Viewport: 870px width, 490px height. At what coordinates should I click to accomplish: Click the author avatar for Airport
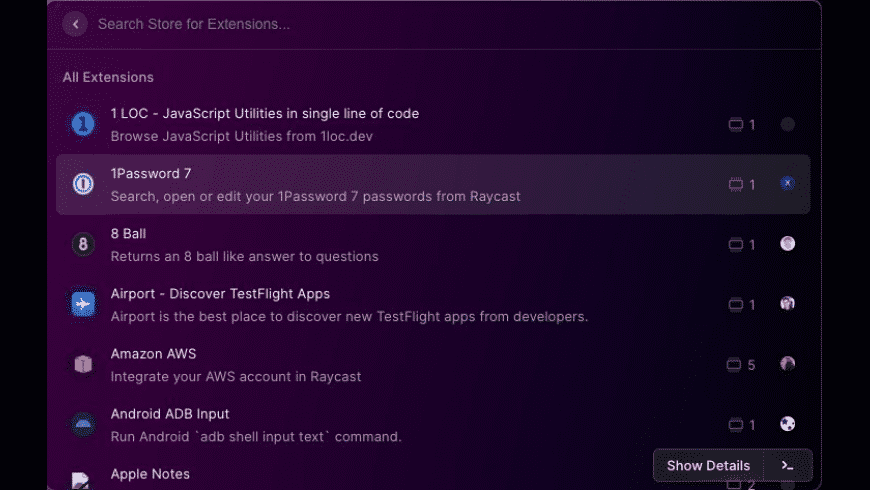[x=787, y=304]
